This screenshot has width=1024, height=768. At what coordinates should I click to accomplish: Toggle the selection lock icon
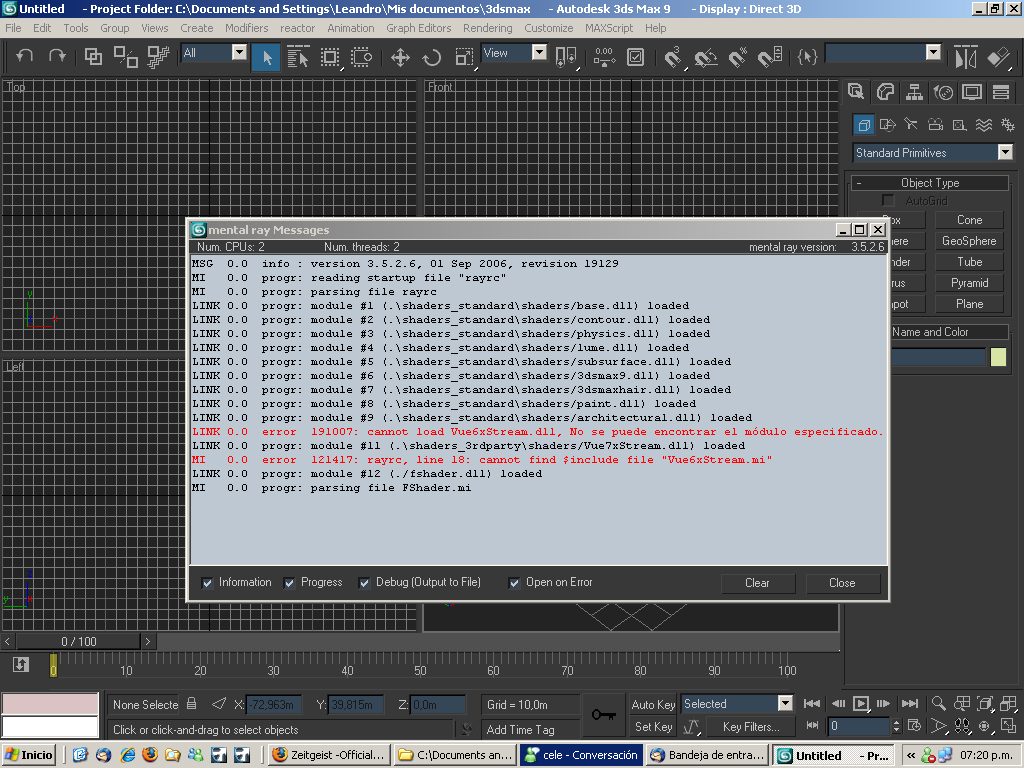(191, 704)
